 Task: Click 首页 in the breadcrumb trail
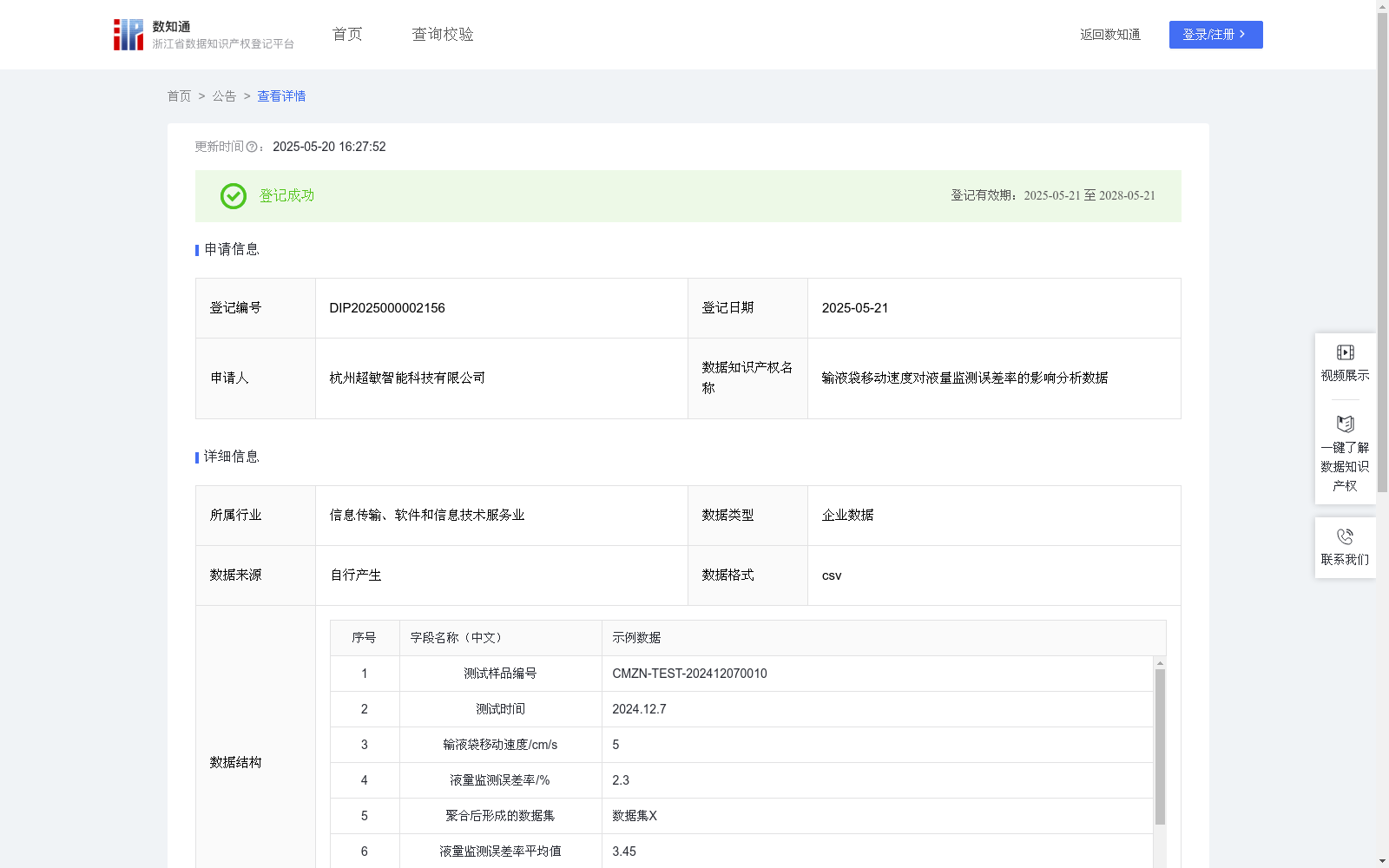pos(179,96)
